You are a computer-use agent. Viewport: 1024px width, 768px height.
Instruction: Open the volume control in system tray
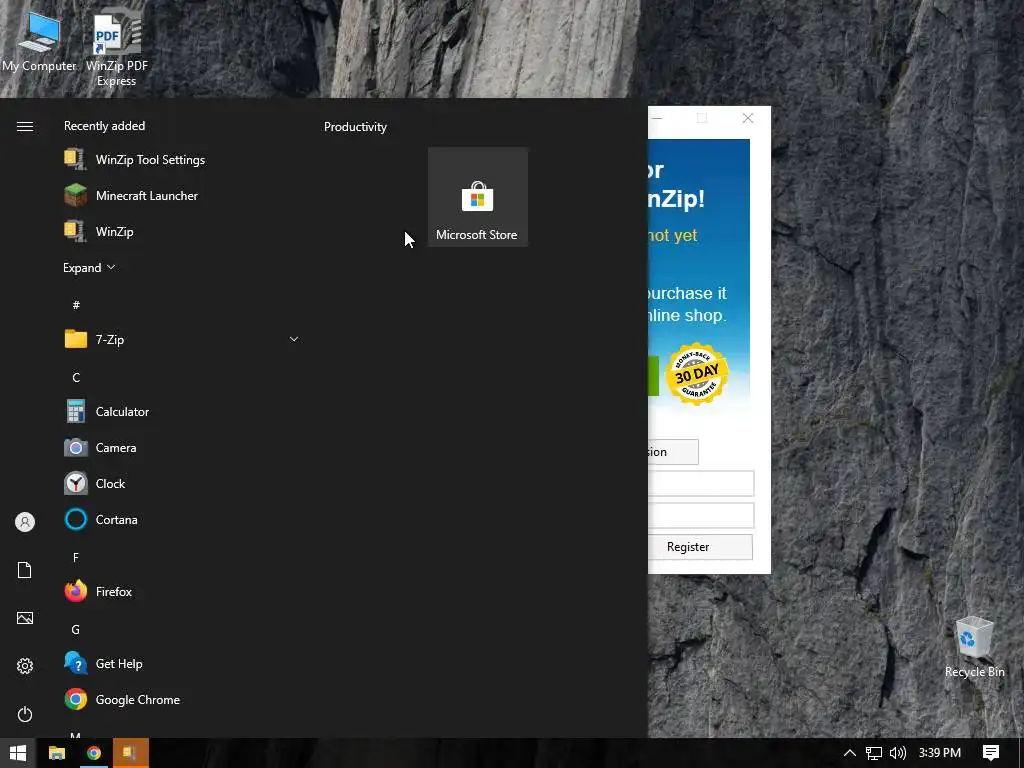click(898, 753)
